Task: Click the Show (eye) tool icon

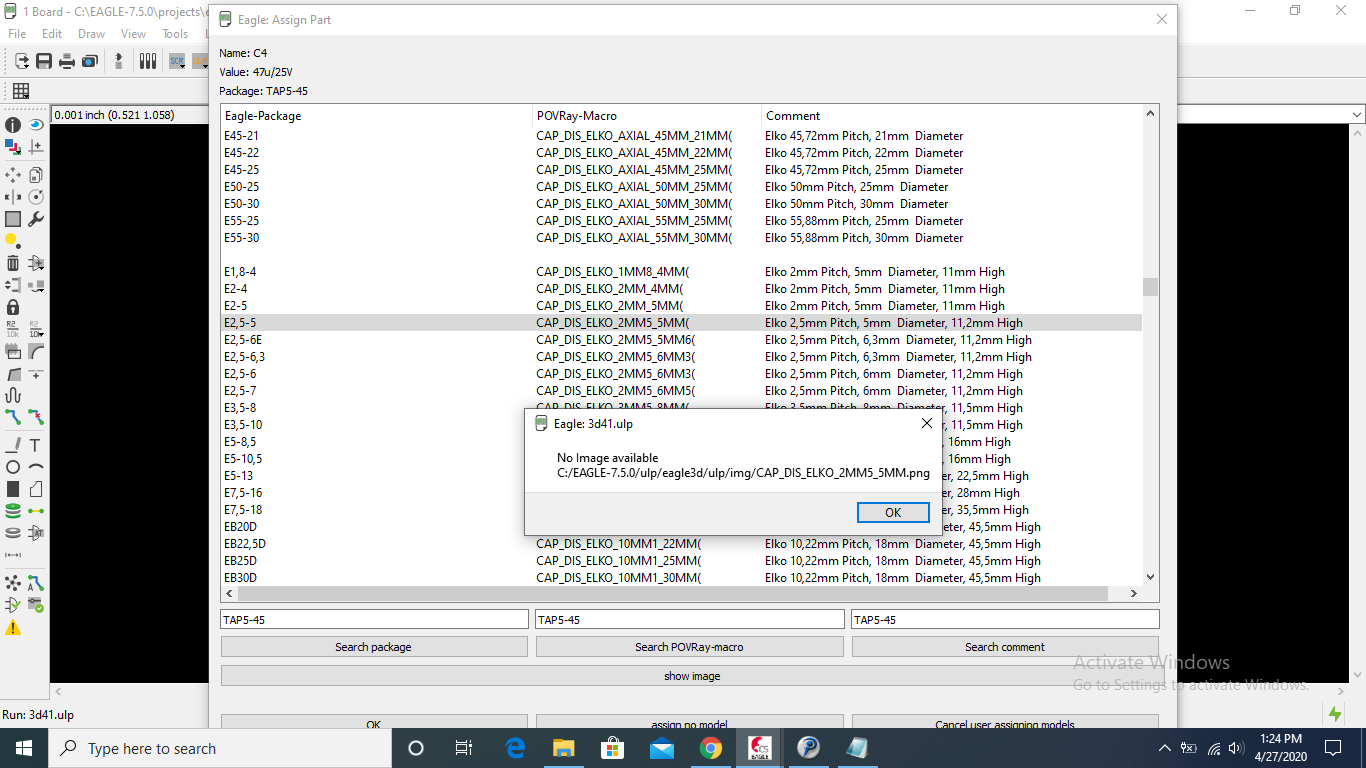Action: pyautogui.click(x=36, y=125)
